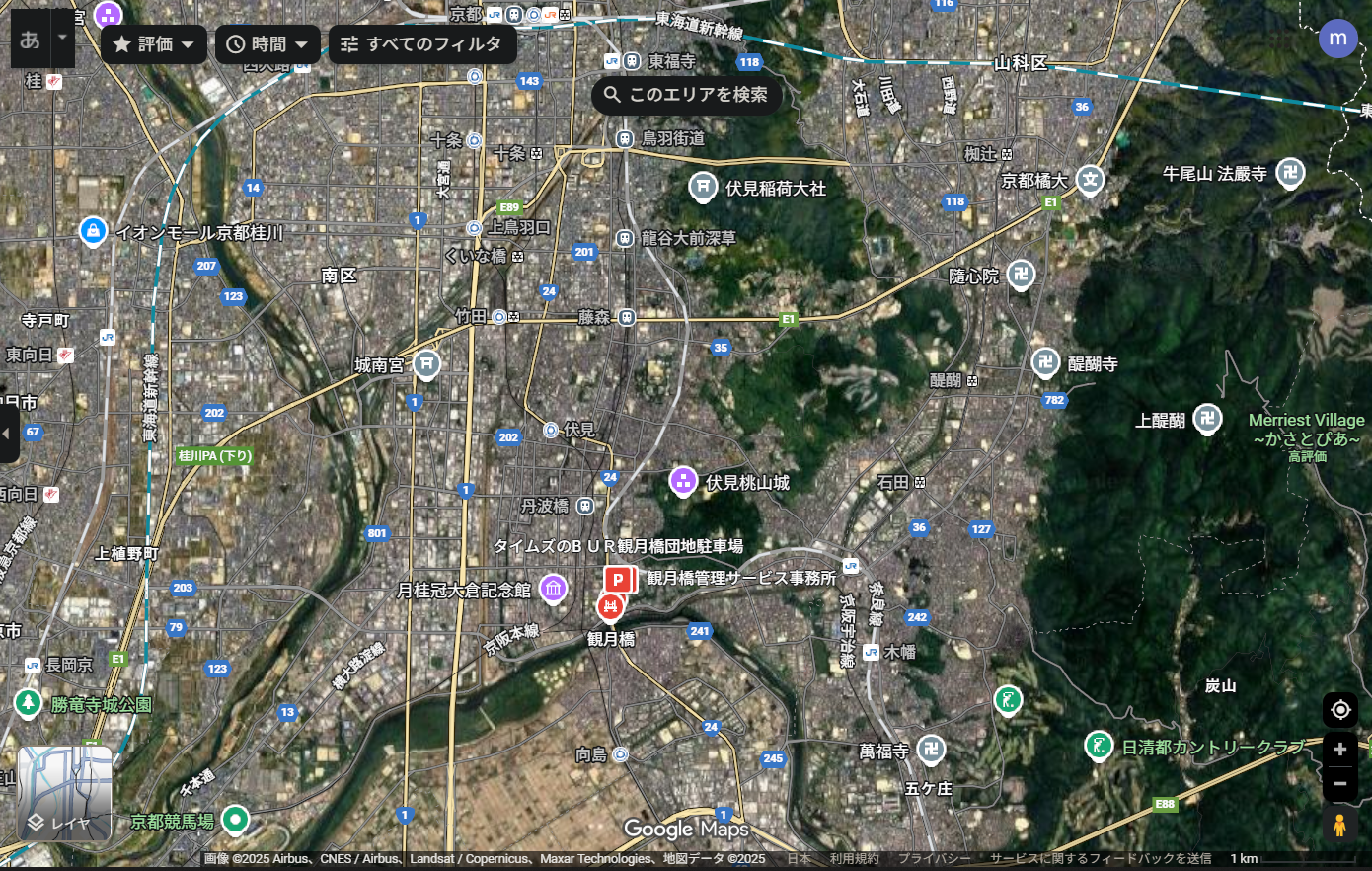1372x871 pixels.
Task: Click the red parking marker pin
Action: coord(618,580)
